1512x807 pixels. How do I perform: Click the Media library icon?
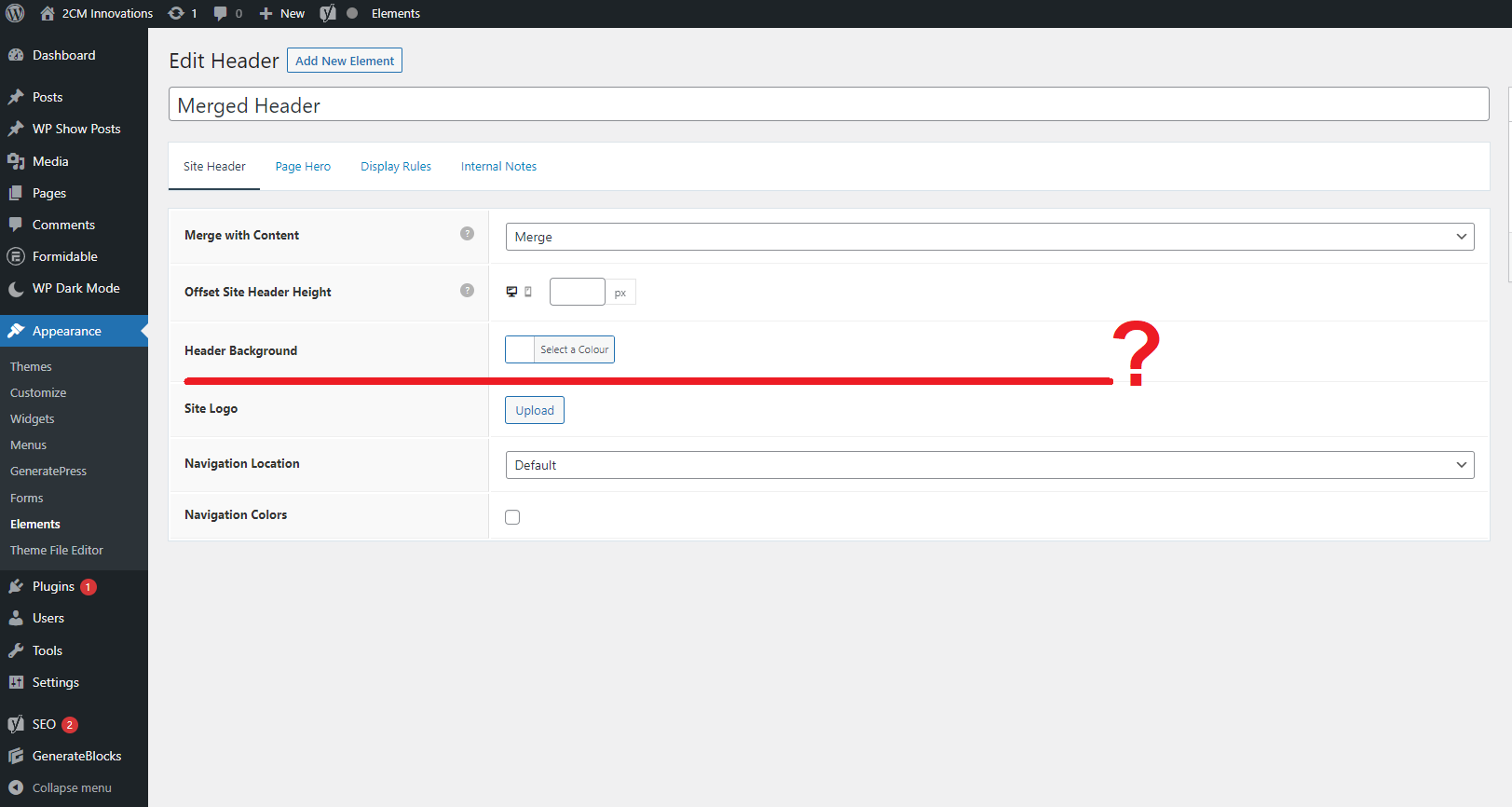point(16,161)
